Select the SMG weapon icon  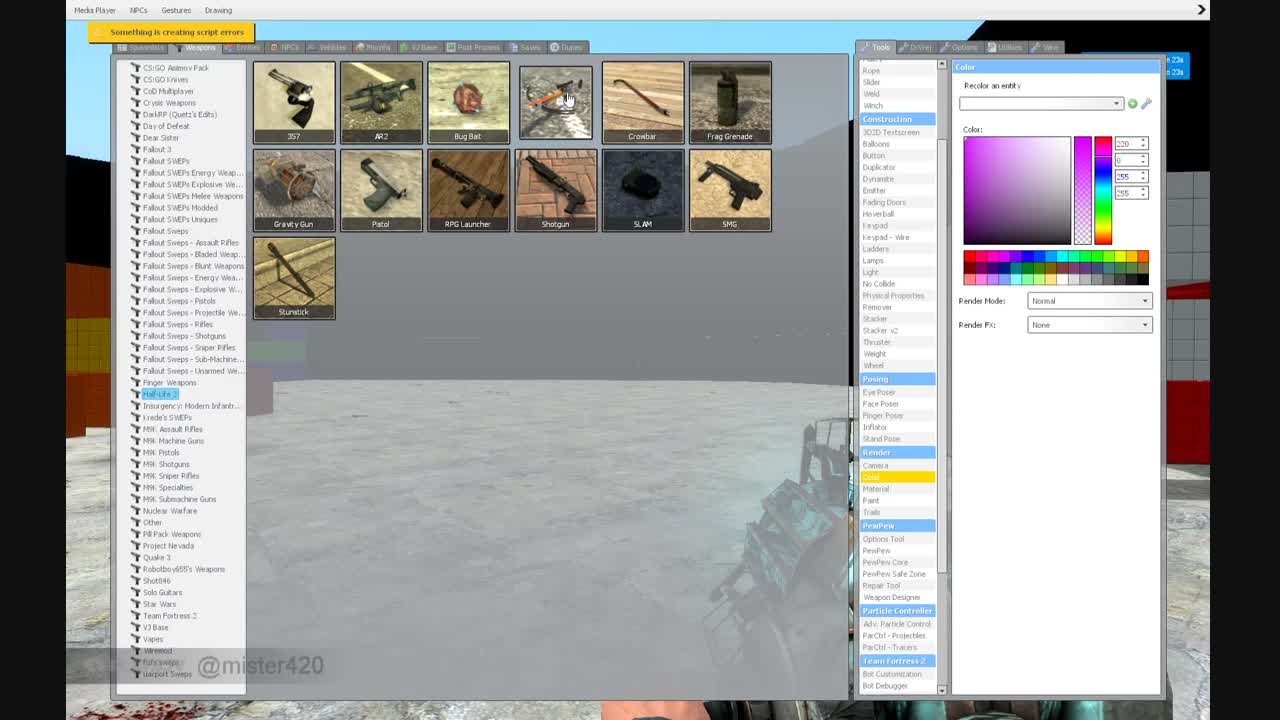(730, 190)
